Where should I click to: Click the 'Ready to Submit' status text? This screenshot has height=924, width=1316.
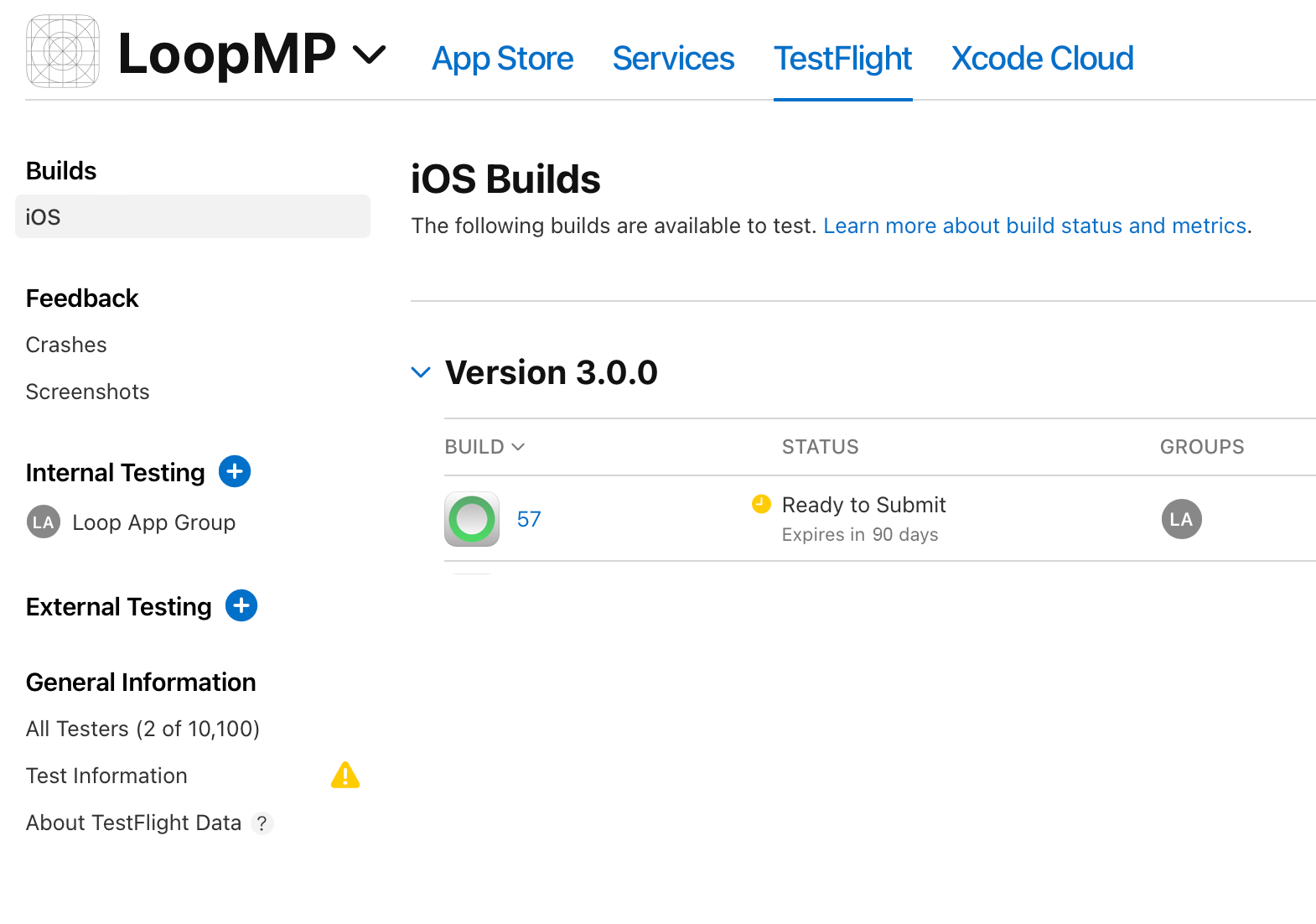coord(863,505)
